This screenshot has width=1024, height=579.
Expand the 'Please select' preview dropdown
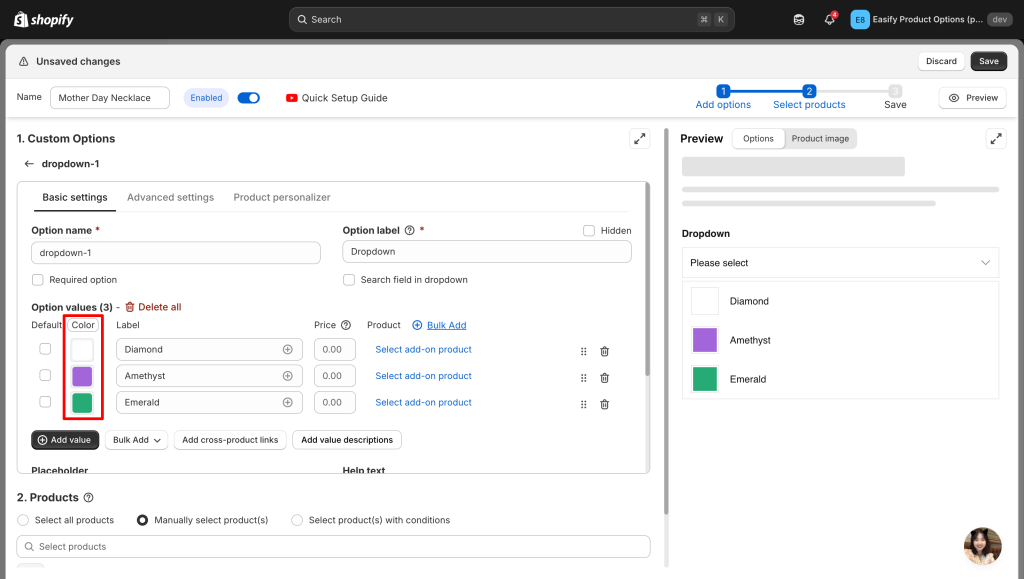click(840, 263)
